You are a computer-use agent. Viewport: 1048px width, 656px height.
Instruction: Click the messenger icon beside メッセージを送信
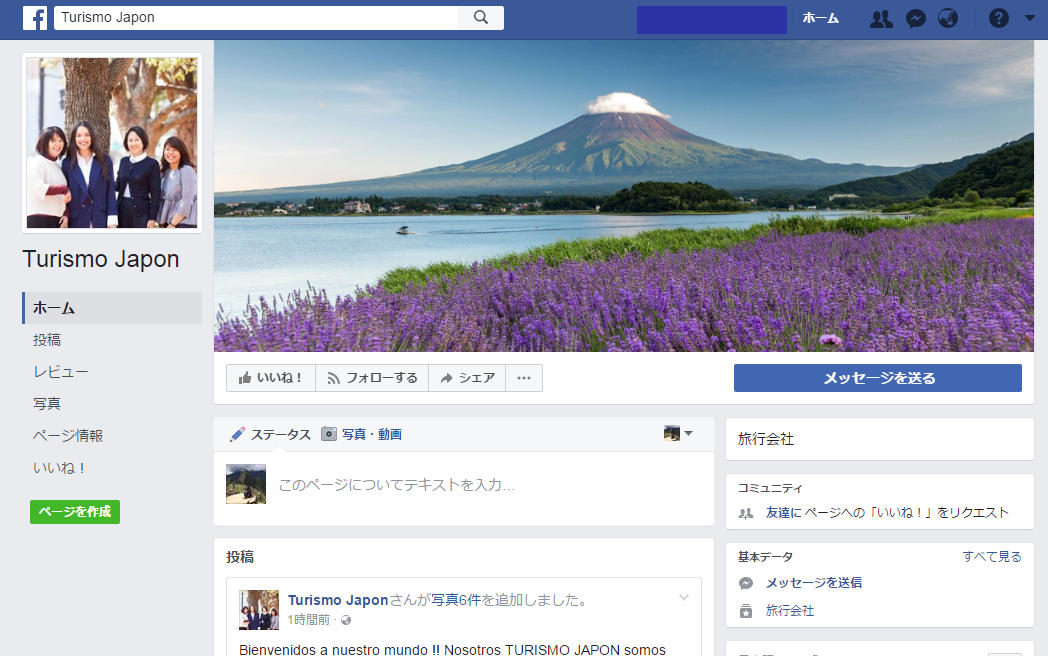click(746, 583)
